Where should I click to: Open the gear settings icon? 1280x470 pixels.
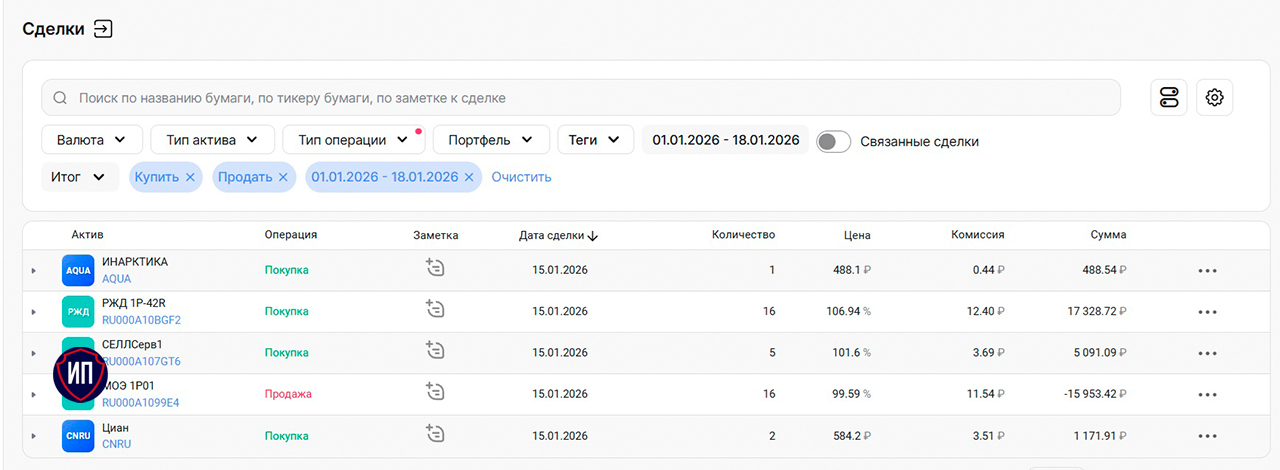coord(1215,97)
